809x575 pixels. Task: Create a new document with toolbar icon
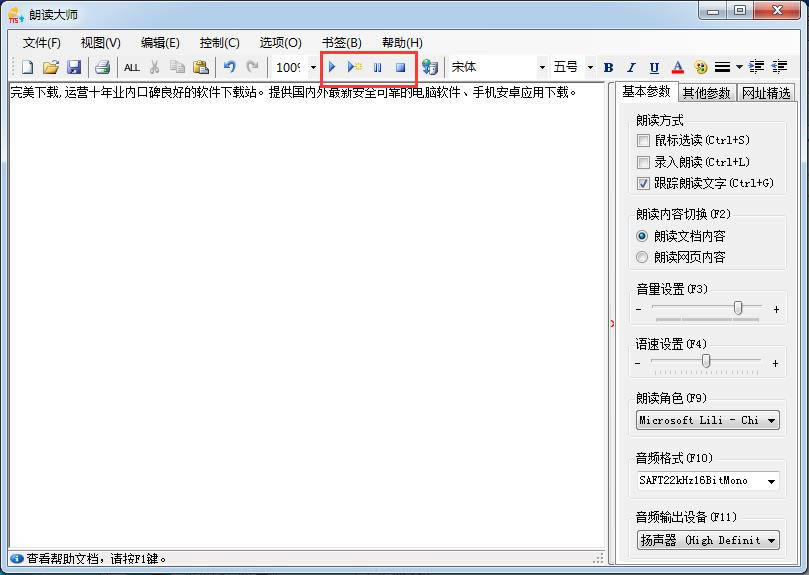27,67
